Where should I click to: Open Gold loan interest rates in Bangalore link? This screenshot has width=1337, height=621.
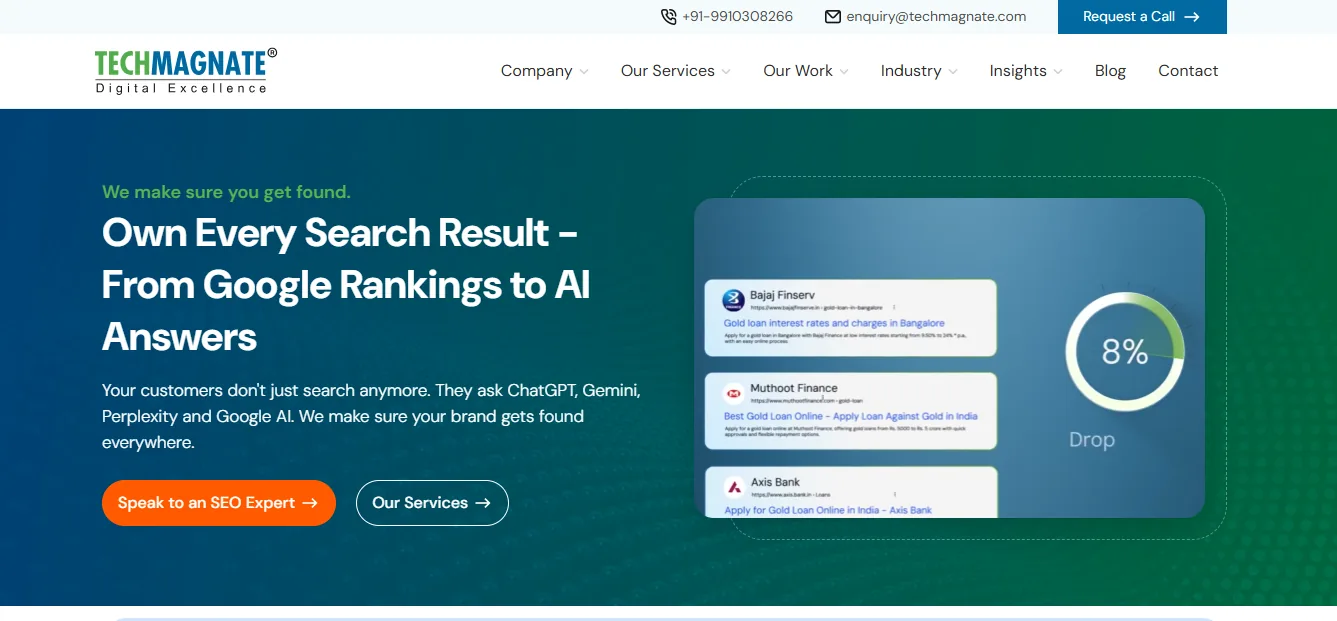(x=834, y=323)
